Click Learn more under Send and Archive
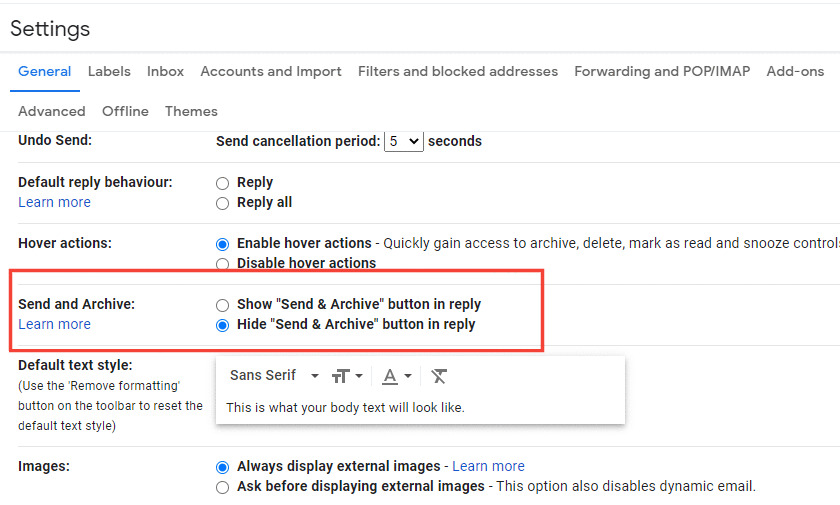 tap(55, 325)
